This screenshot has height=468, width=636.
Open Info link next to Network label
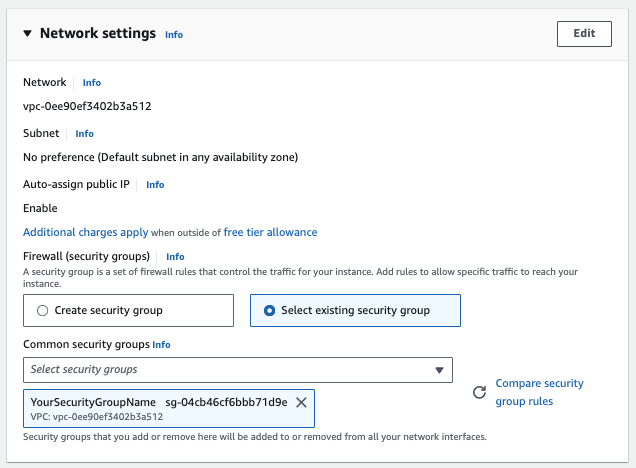pos(92,83)
